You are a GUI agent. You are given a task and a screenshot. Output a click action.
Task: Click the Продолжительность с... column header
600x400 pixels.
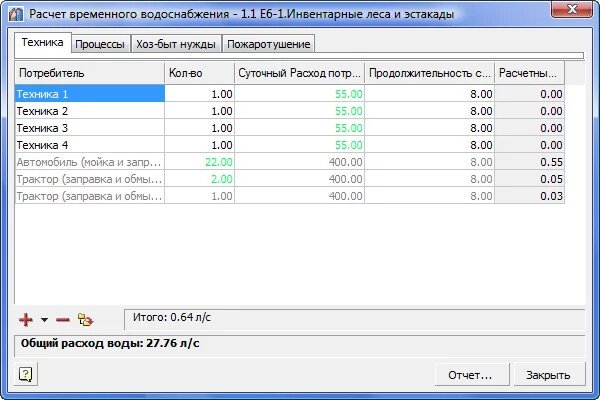[430, 73]
